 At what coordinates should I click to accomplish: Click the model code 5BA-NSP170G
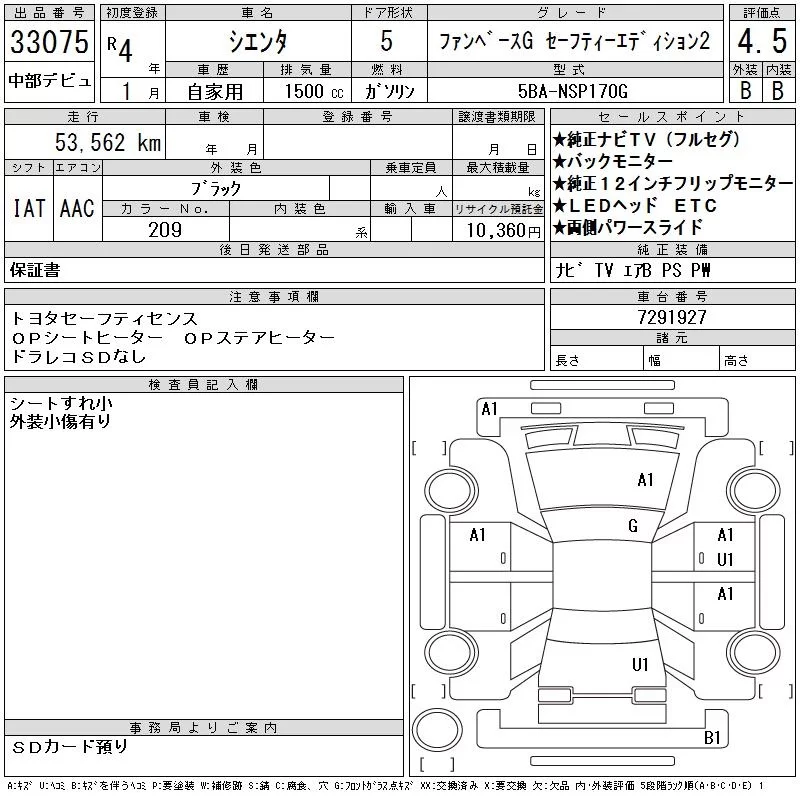tap(573, 91)
